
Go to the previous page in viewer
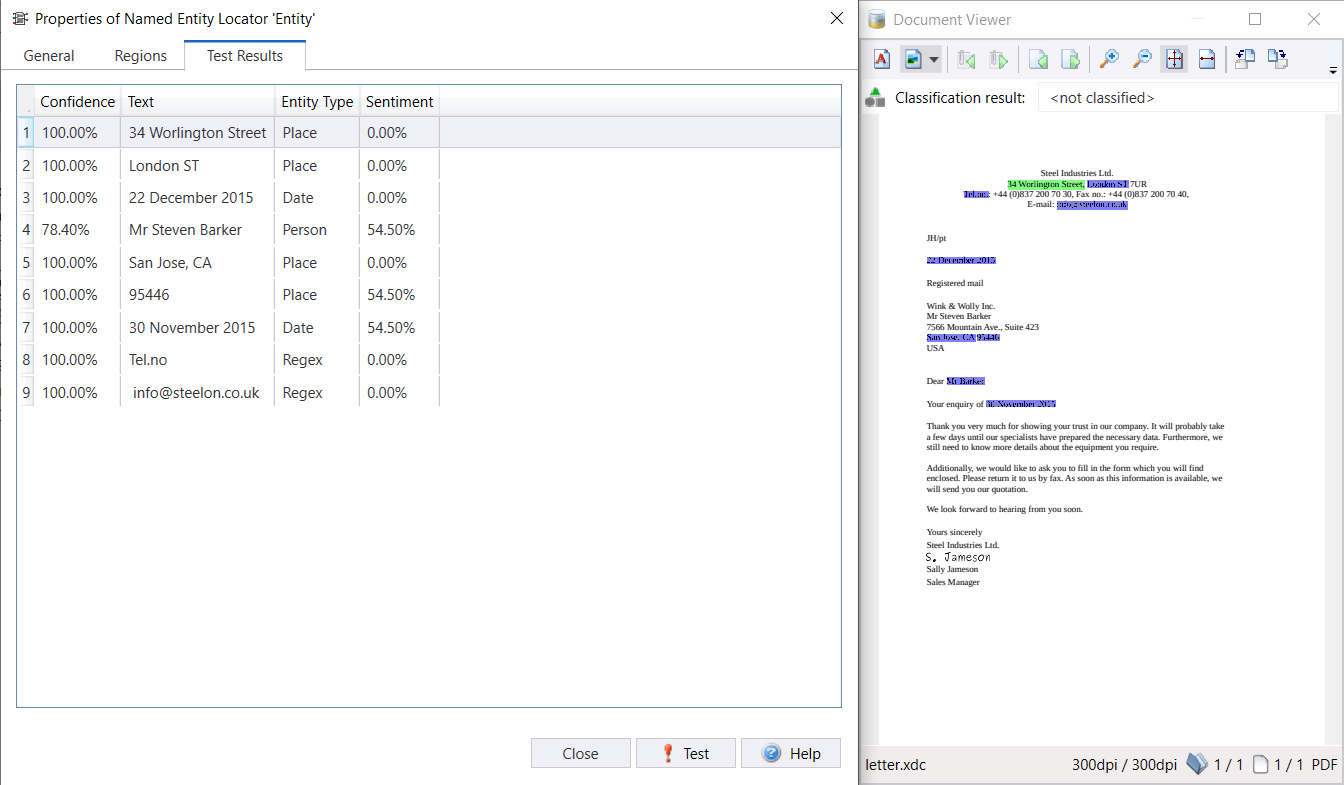[x=1038, y=60]
